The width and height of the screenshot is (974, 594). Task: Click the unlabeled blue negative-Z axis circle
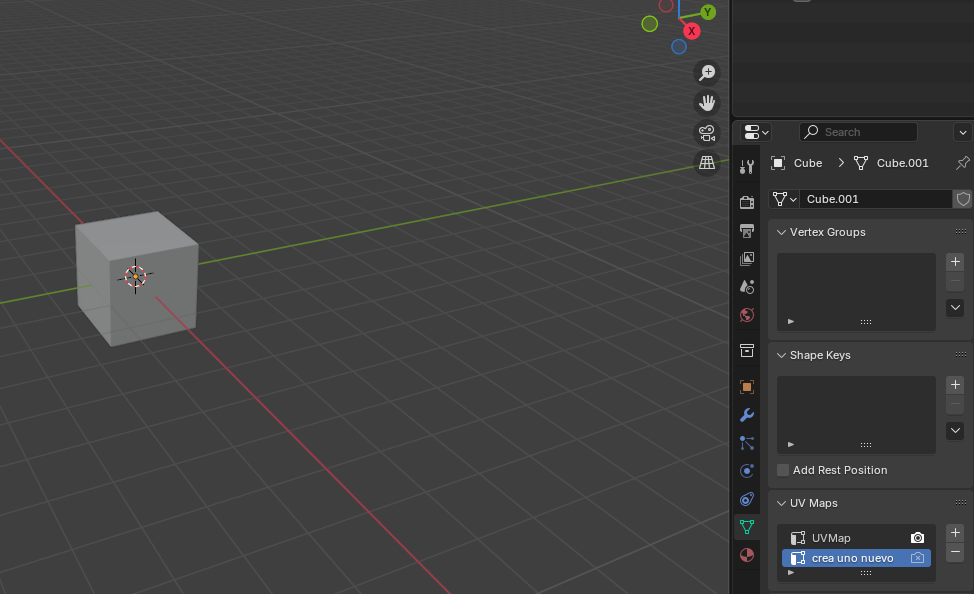click(679, 47)
